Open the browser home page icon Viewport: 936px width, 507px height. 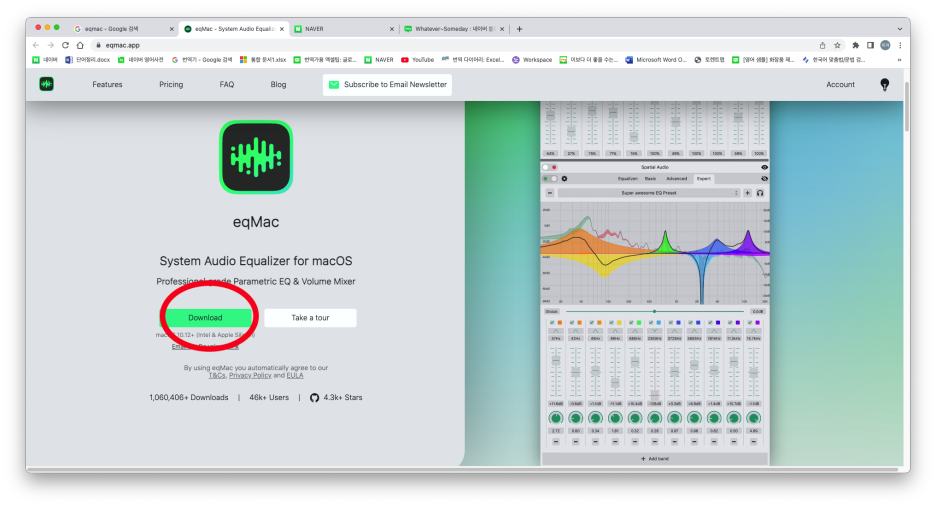(80, 45)
